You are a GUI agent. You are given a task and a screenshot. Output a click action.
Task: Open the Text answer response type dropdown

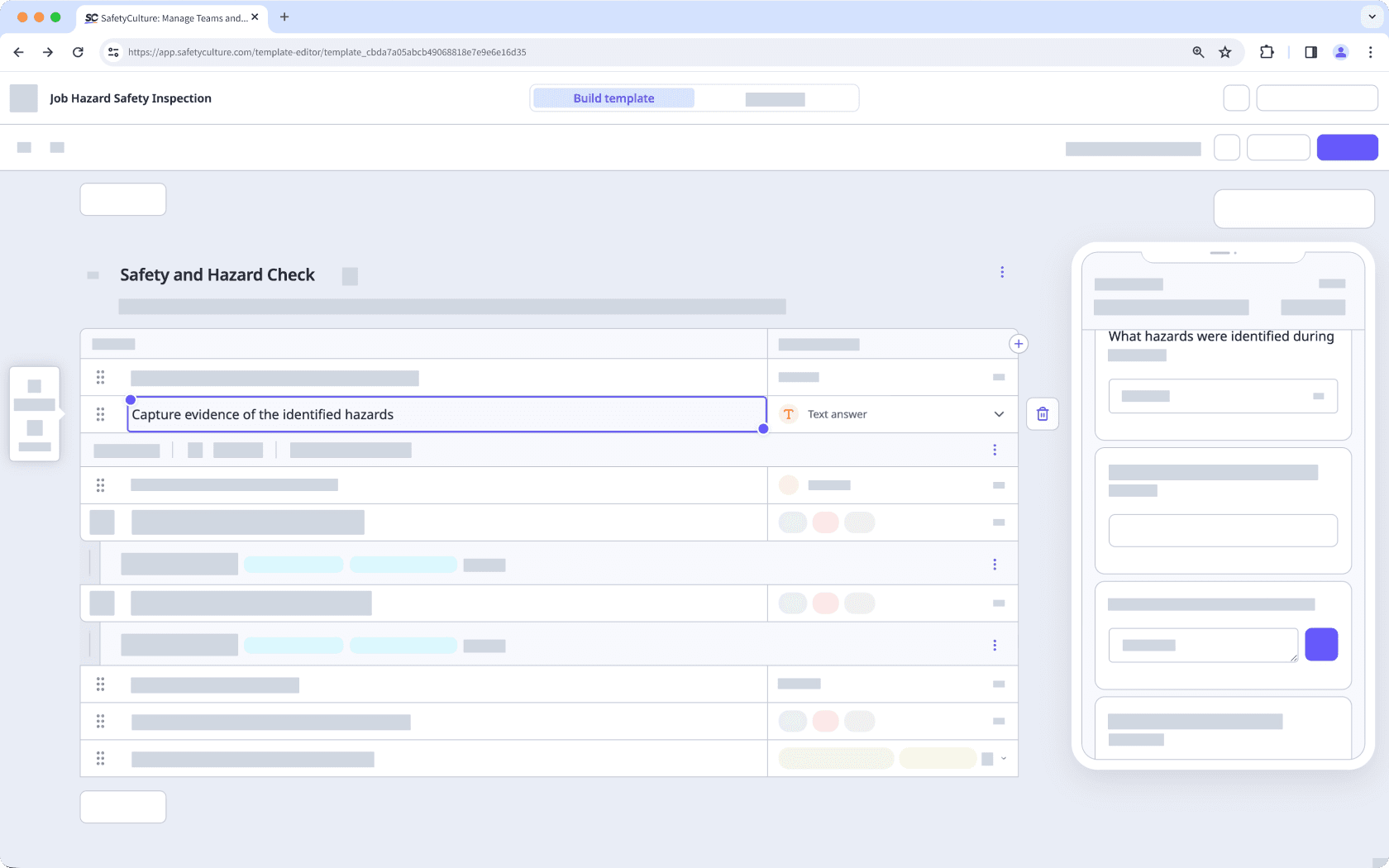pyautogui.click(x=998, y=414)
